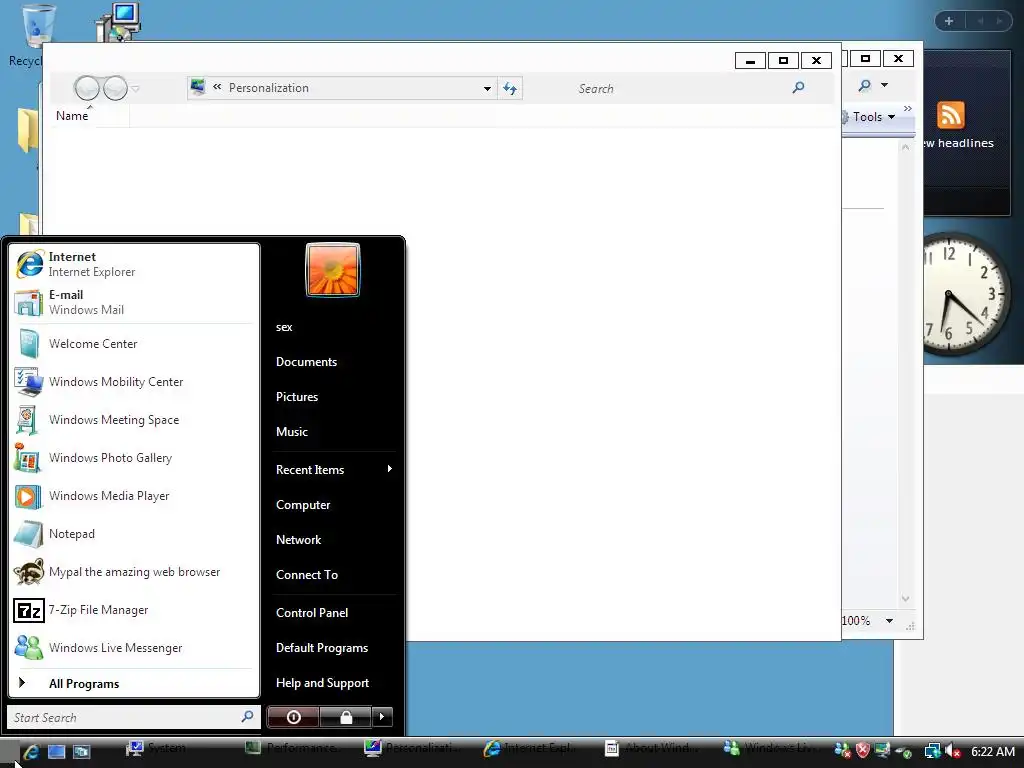The image size is (1024, 768).
Task: Click the Start Search magnifier icon
Action: [x=248, y=716]
